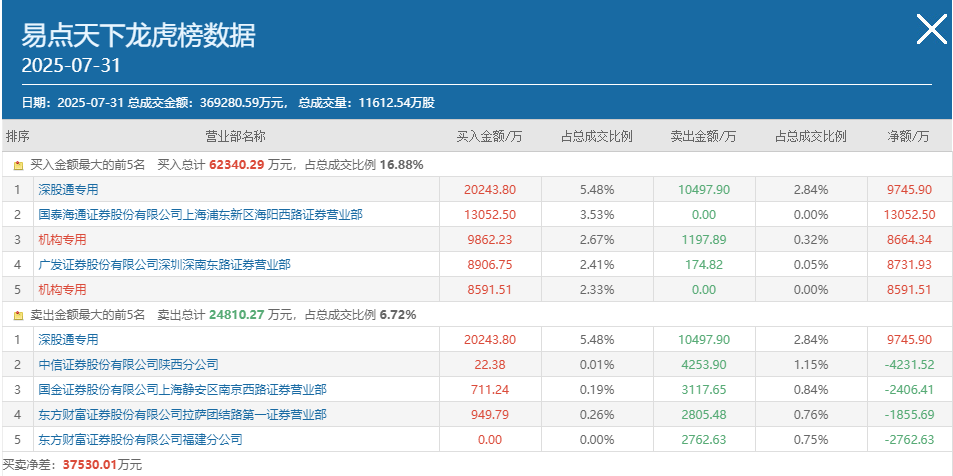
Task: Close the 龙虎榜数据 dialog with the X
Action: (932, 29)
